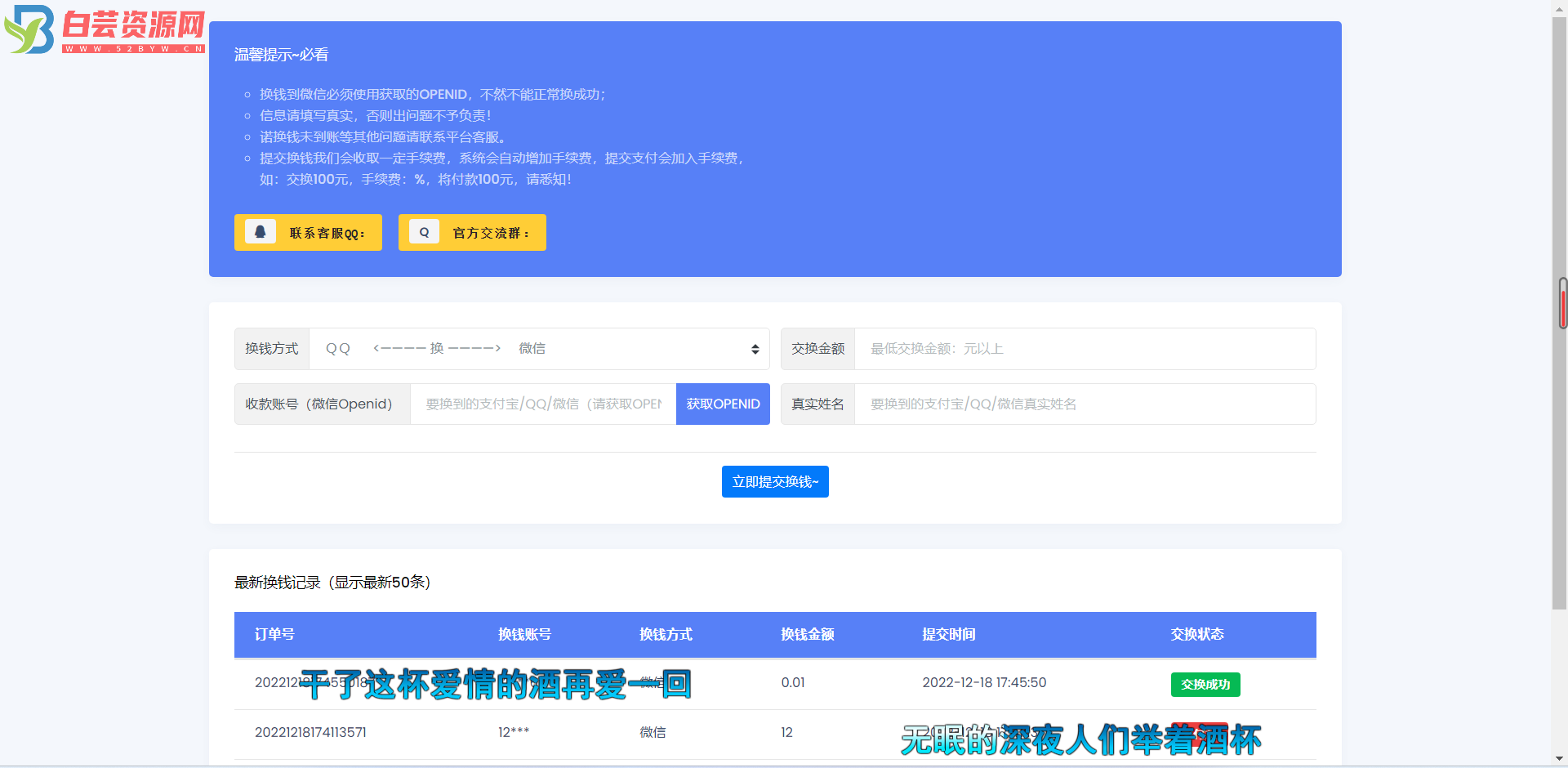Click the green 交换成功 status badge

tap(1205, 685)
